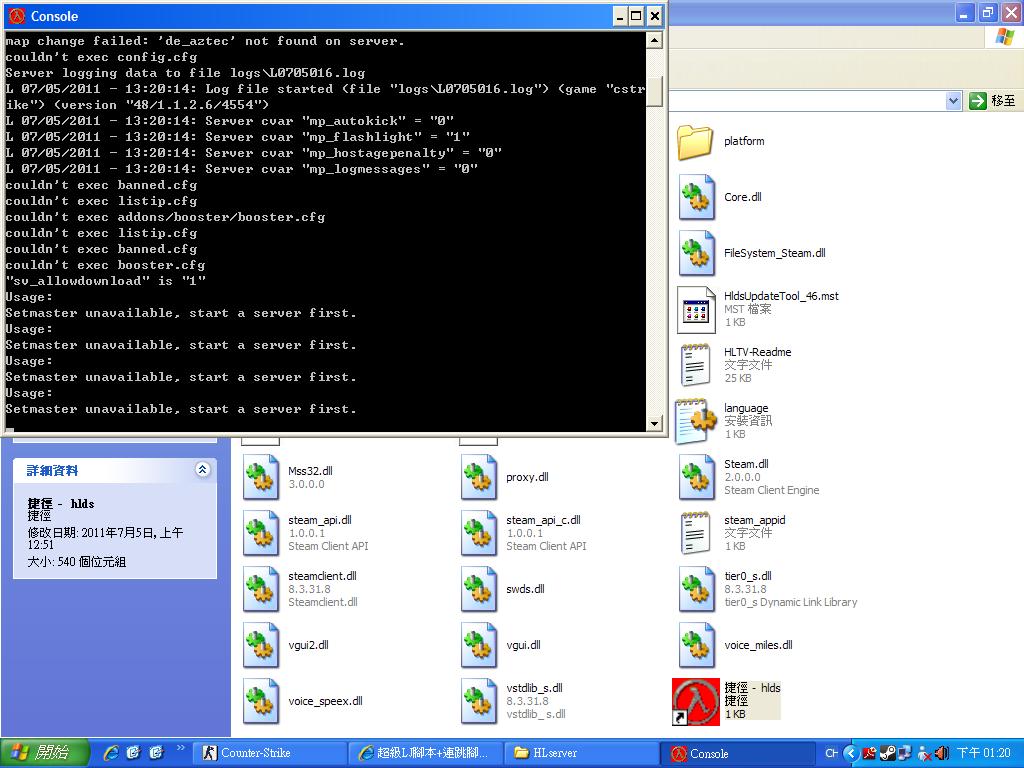This screenshot has height=768, width=1024.
Task: Select the tier0_s.dll file name
Action: [748, 576]
